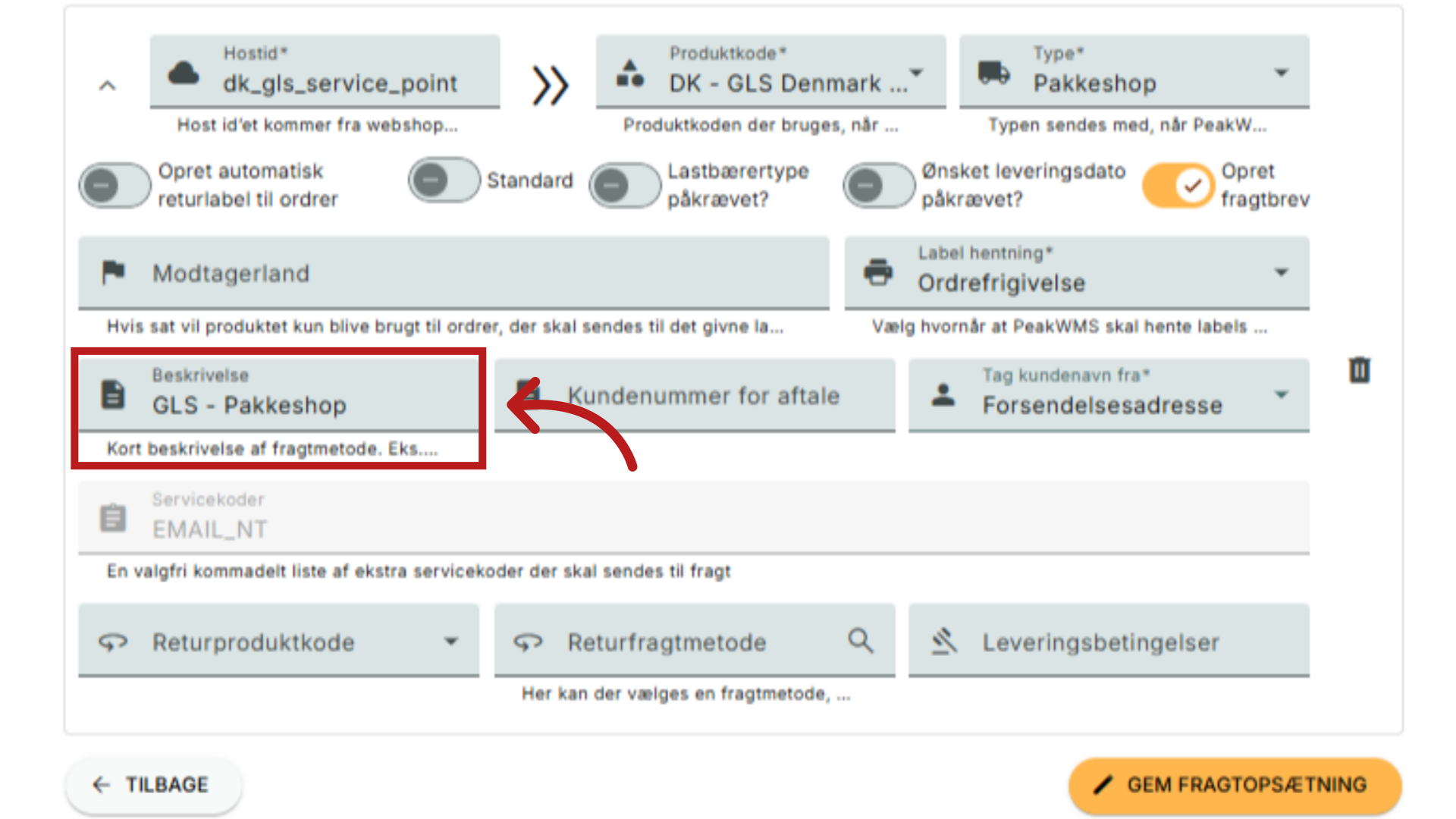The image size is (1456, 819).
Task: Click the shapes icon beside Produktkode
Action: (x=630, y=74)
